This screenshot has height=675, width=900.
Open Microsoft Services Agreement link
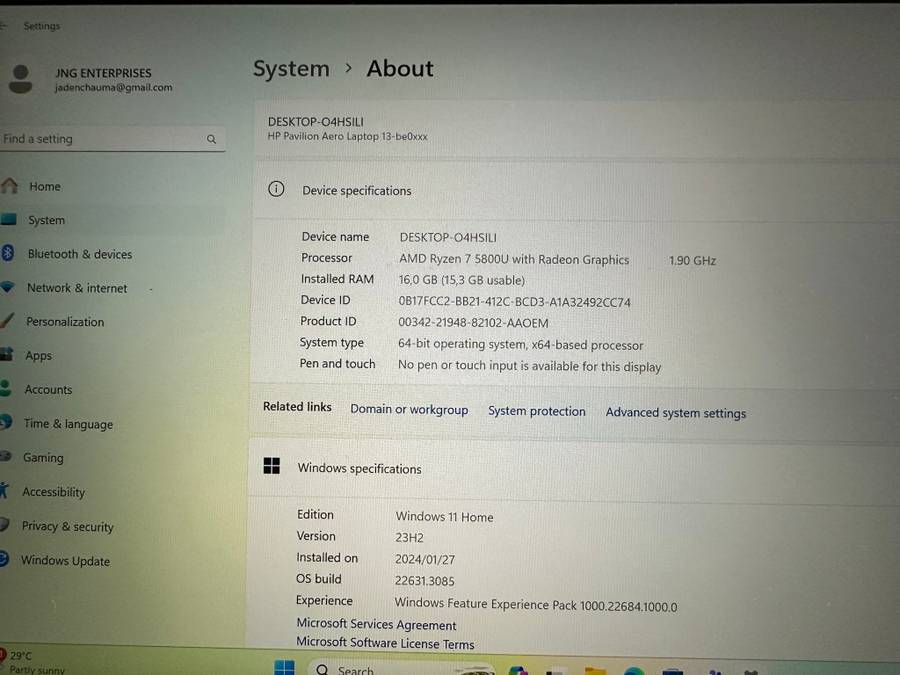pos(376,624)
